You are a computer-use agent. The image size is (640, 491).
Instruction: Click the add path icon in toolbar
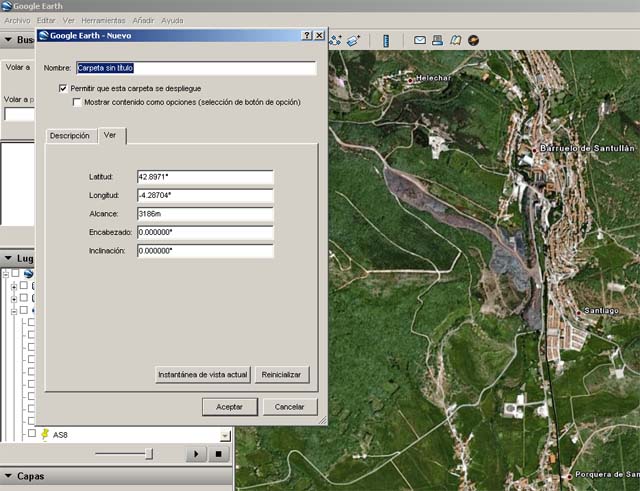click(x=336, y=40)
